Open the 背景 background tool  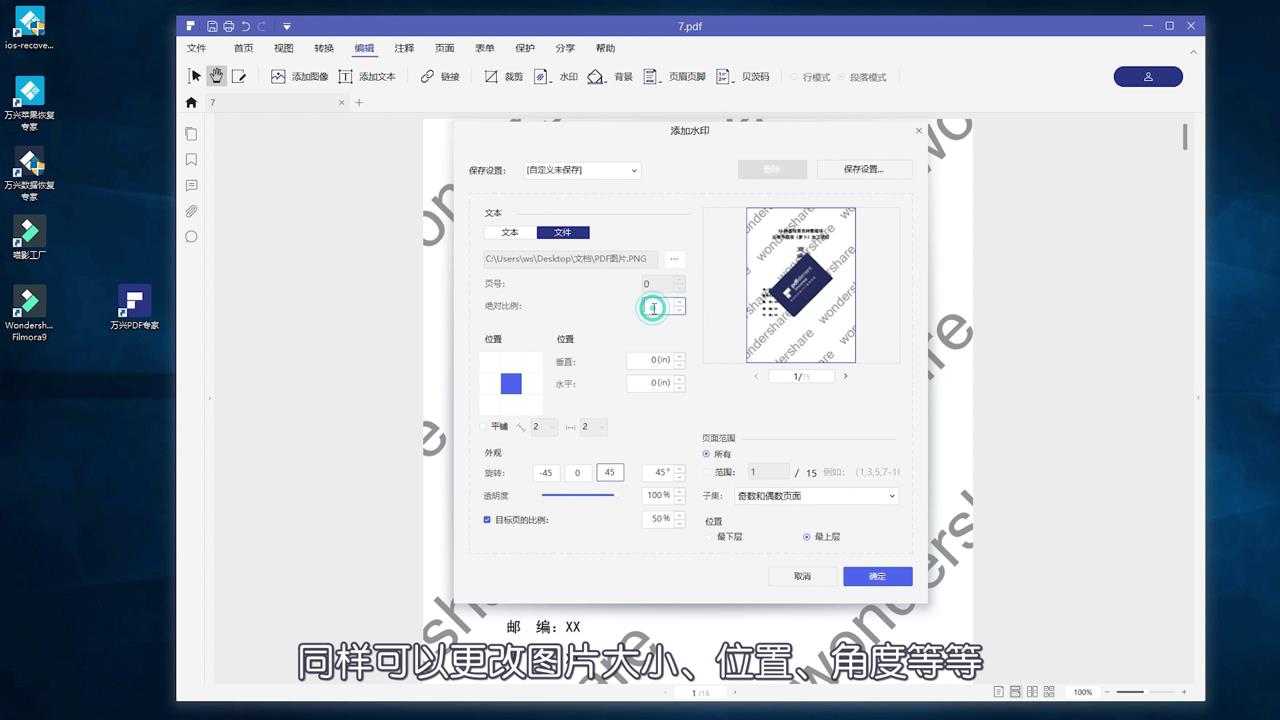point(610,76)
